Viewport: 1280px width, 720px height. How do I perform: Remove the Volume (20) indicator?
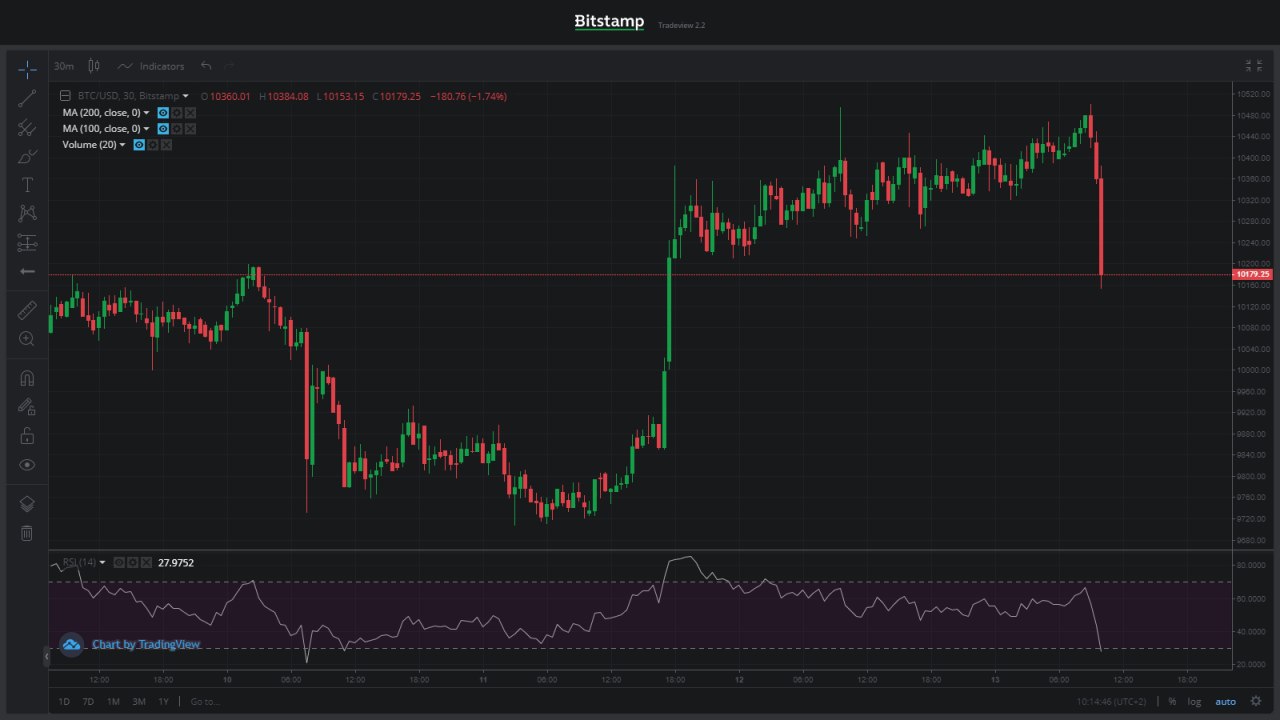click(166, 145)
